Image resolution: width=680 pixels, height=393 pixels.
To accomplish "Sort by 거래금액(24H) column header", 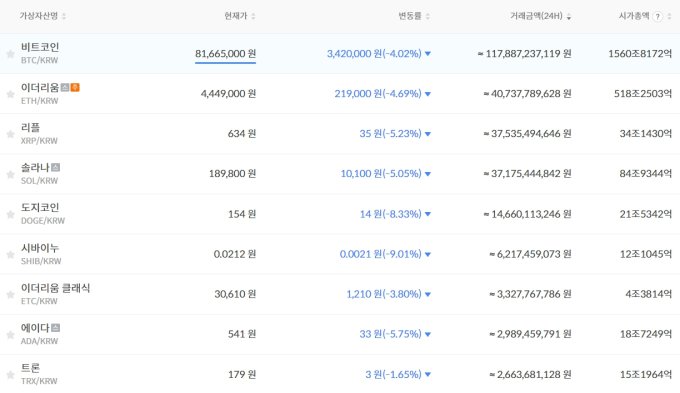I will pyautogui.click(x=540, y=16).
